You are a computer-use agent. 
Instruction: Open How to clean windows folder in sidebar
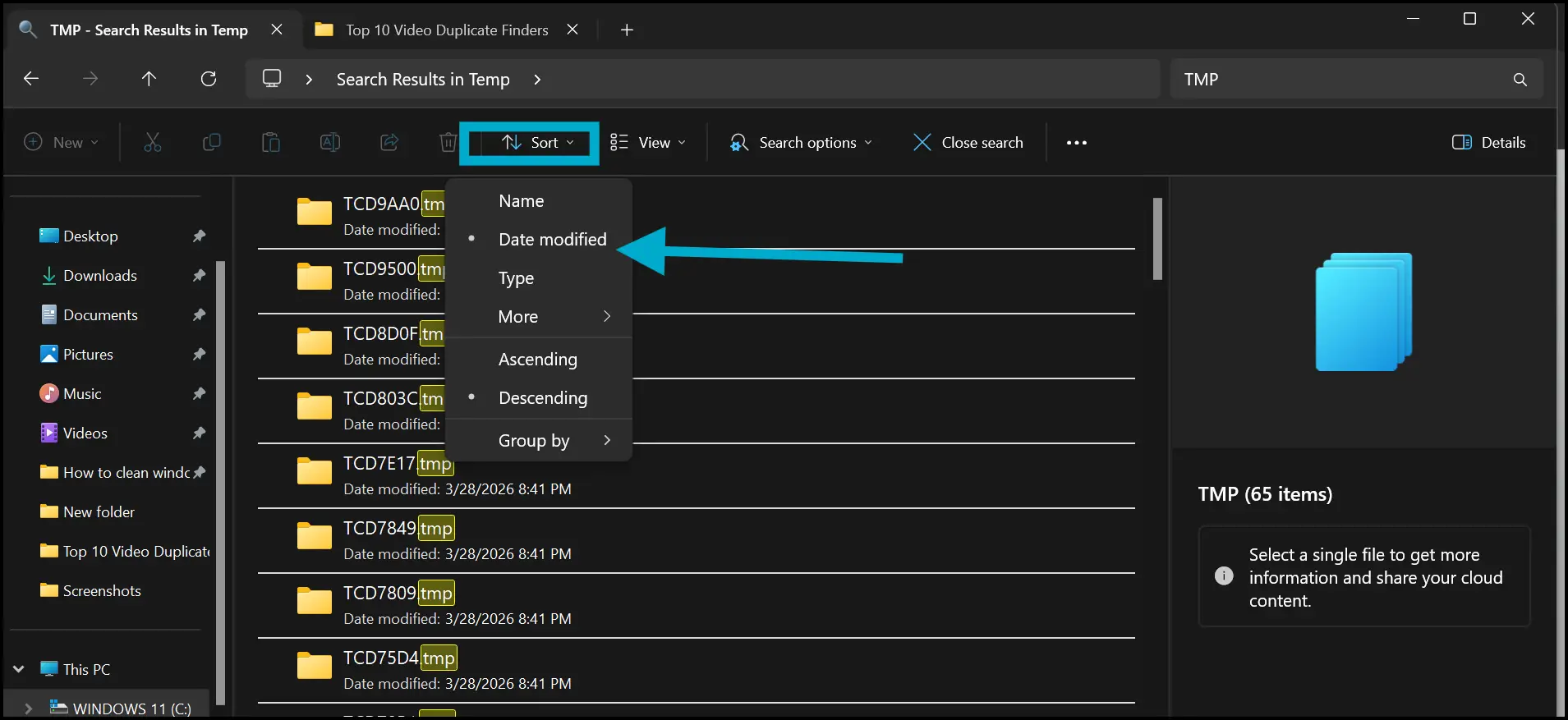pyautogui.click(x=126, y=473)
